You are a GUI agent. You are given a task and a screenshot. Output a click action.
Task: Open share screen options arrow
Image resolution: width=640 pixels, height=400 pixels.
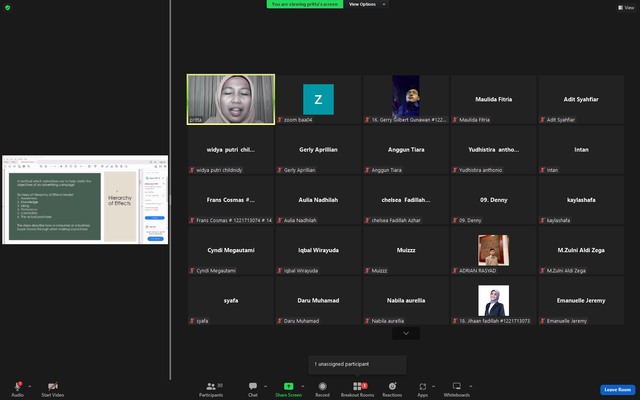click(x=302, y=386)
